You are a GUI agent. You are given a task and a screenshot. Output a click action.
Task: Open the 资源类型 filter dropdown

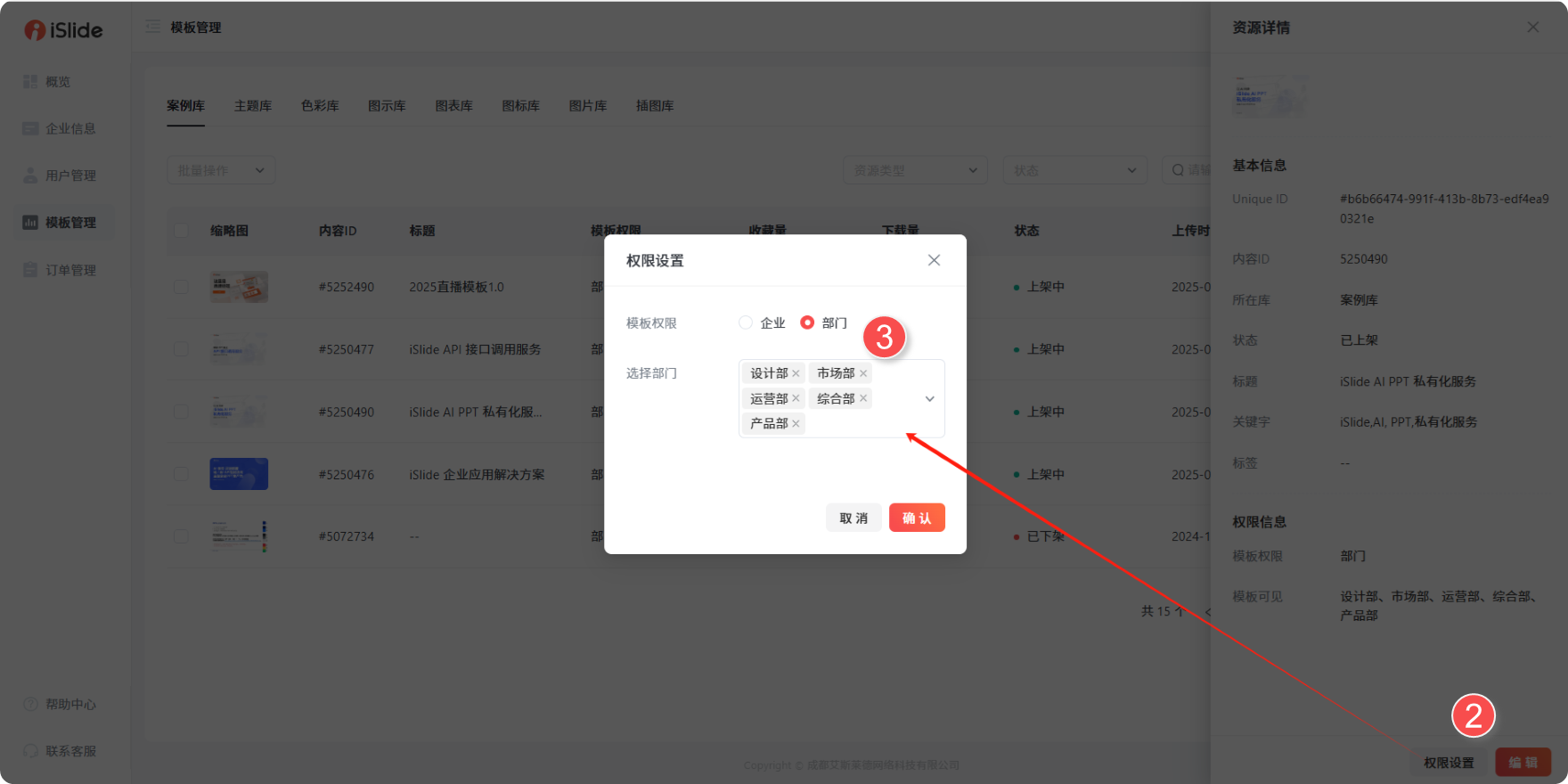(915, 170)
